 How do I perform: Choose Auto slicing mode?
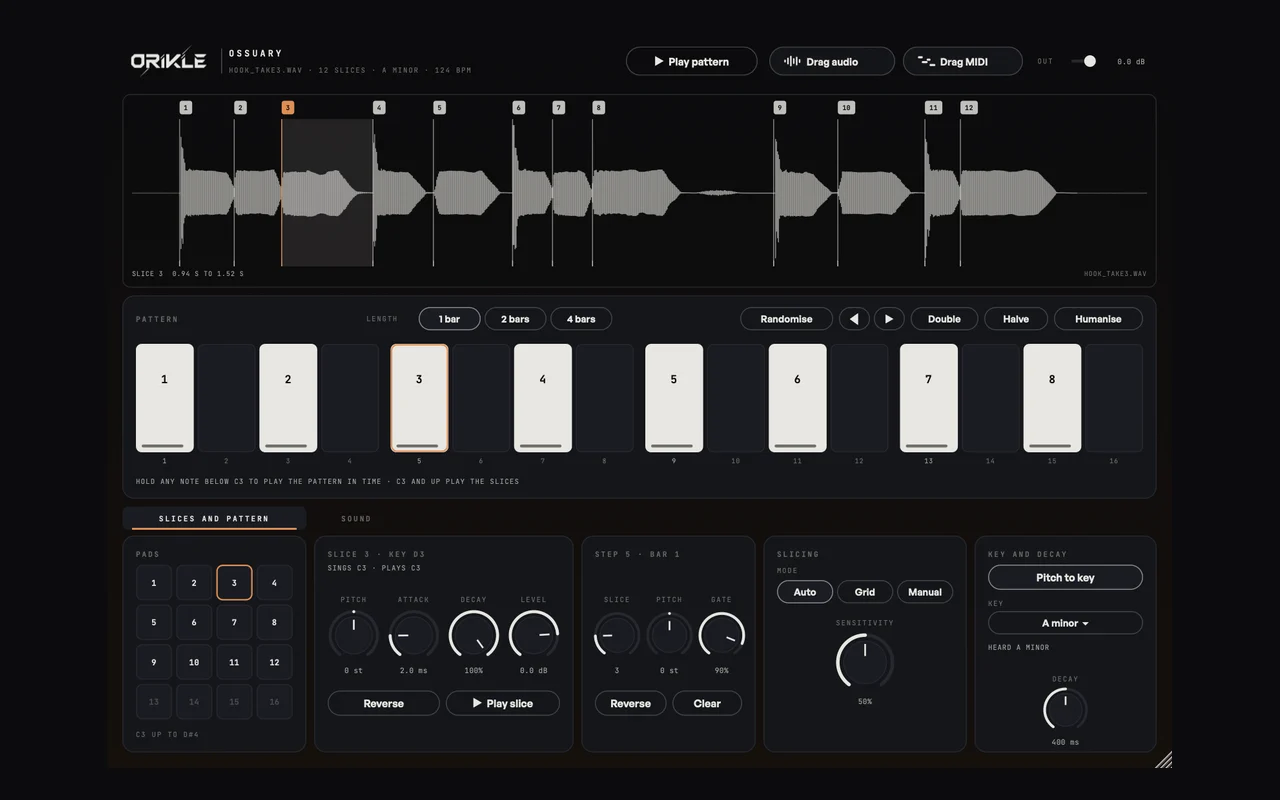805,592
